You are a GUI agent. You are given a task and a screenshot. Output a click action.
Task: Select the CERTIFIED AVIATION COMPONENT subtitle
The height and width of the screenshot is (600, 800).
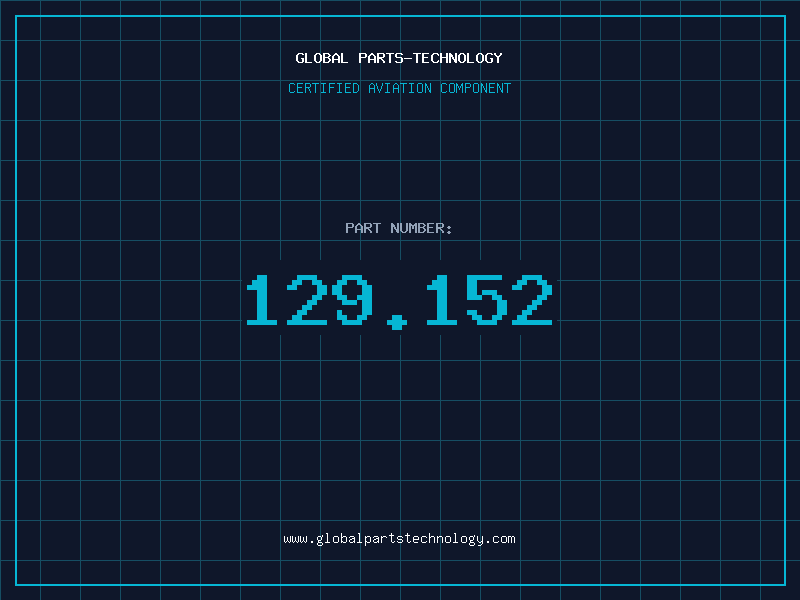399,88
